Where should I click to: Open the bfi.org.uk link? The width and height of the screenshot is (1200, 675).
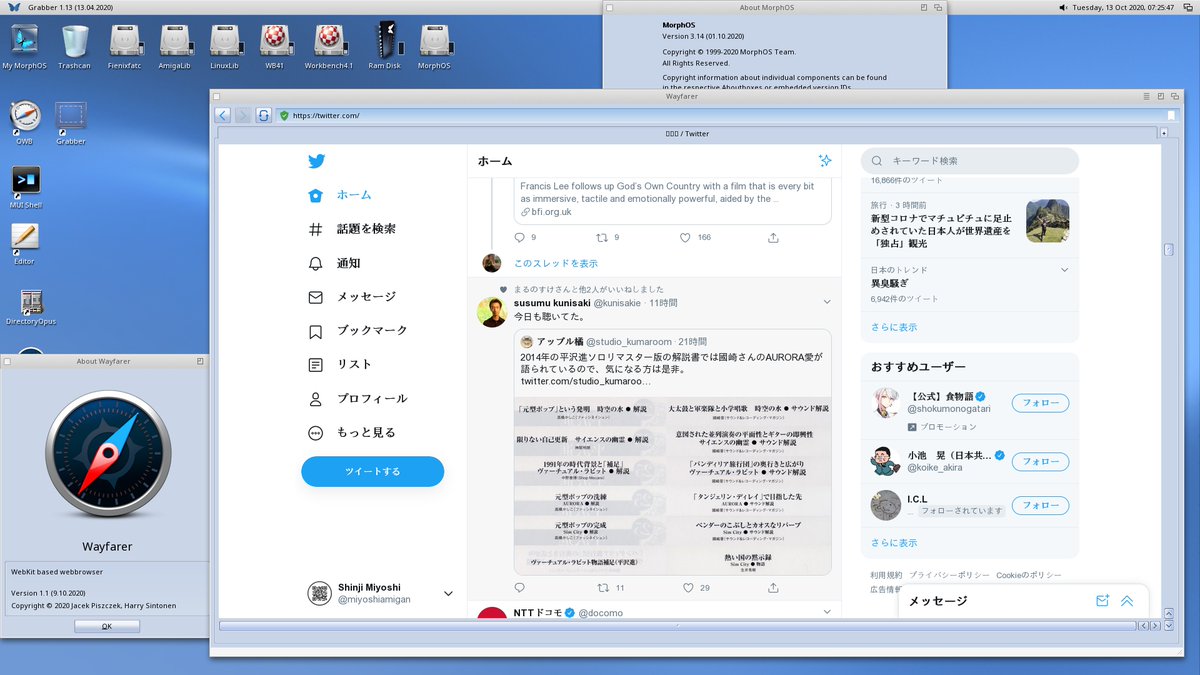click(552, 212)
